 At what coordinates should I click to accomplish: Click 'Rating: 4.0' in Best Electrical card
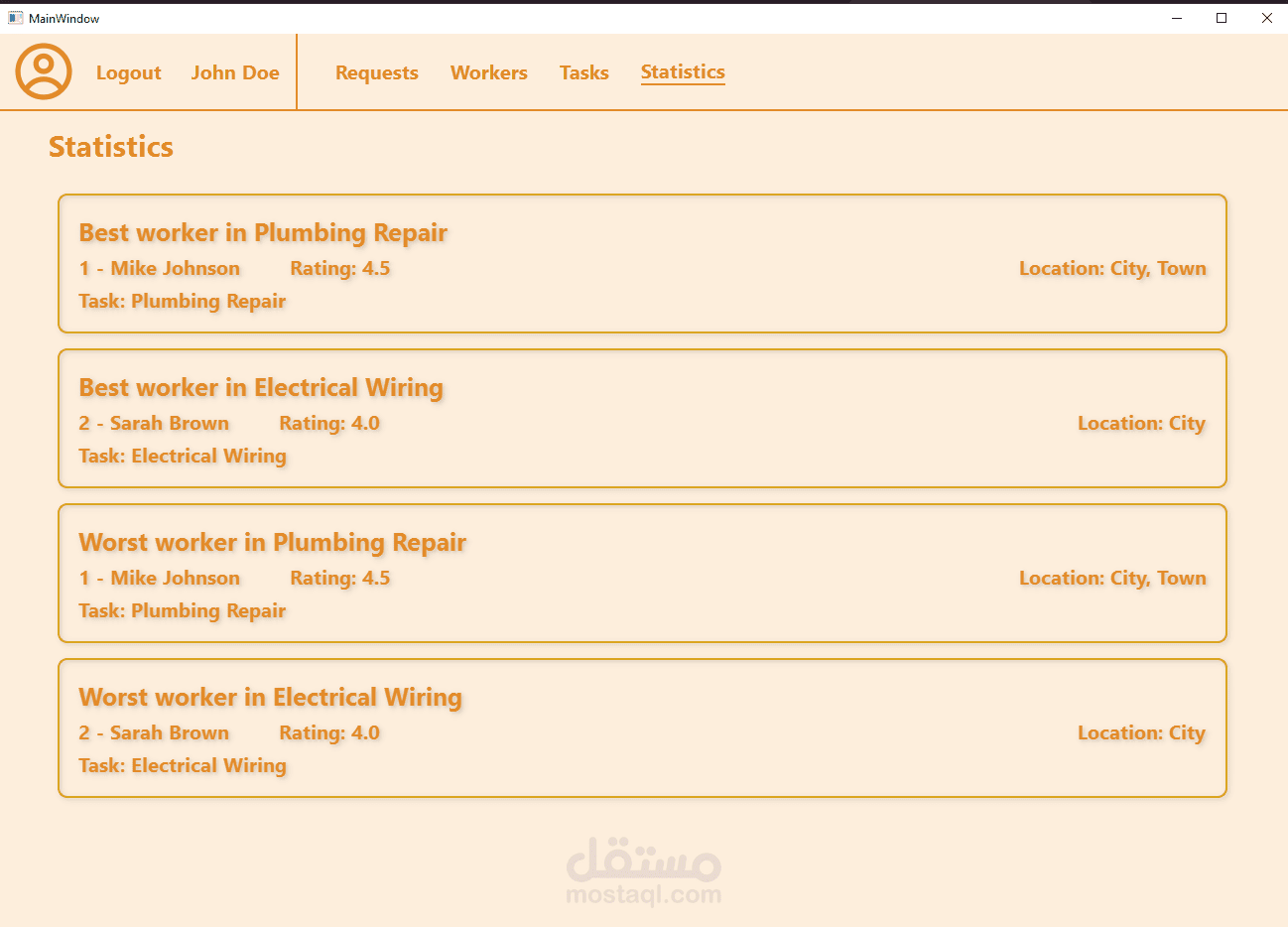329,423
